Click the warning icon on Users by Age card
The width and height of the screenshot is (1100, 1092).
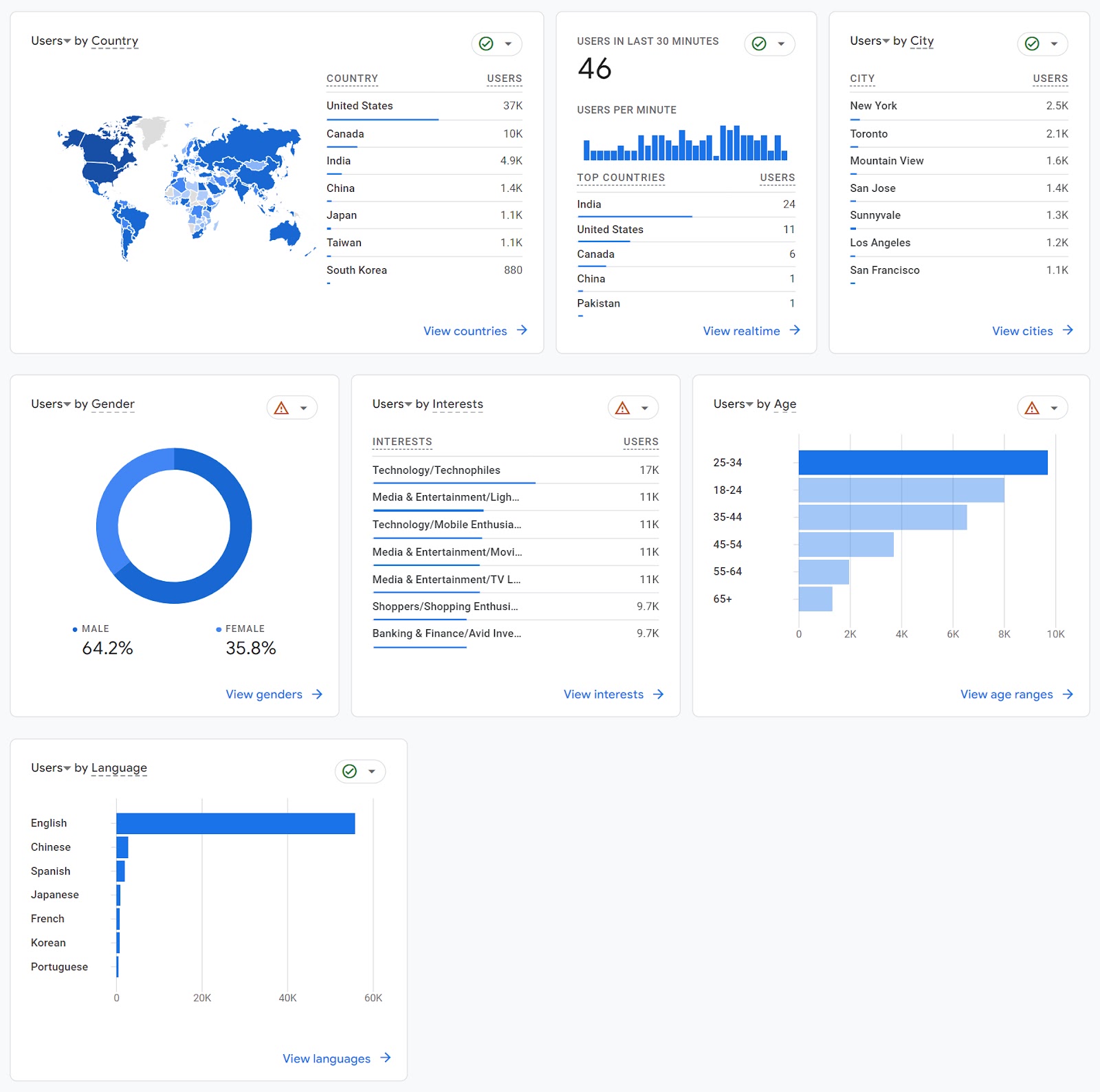point(1031,407)
